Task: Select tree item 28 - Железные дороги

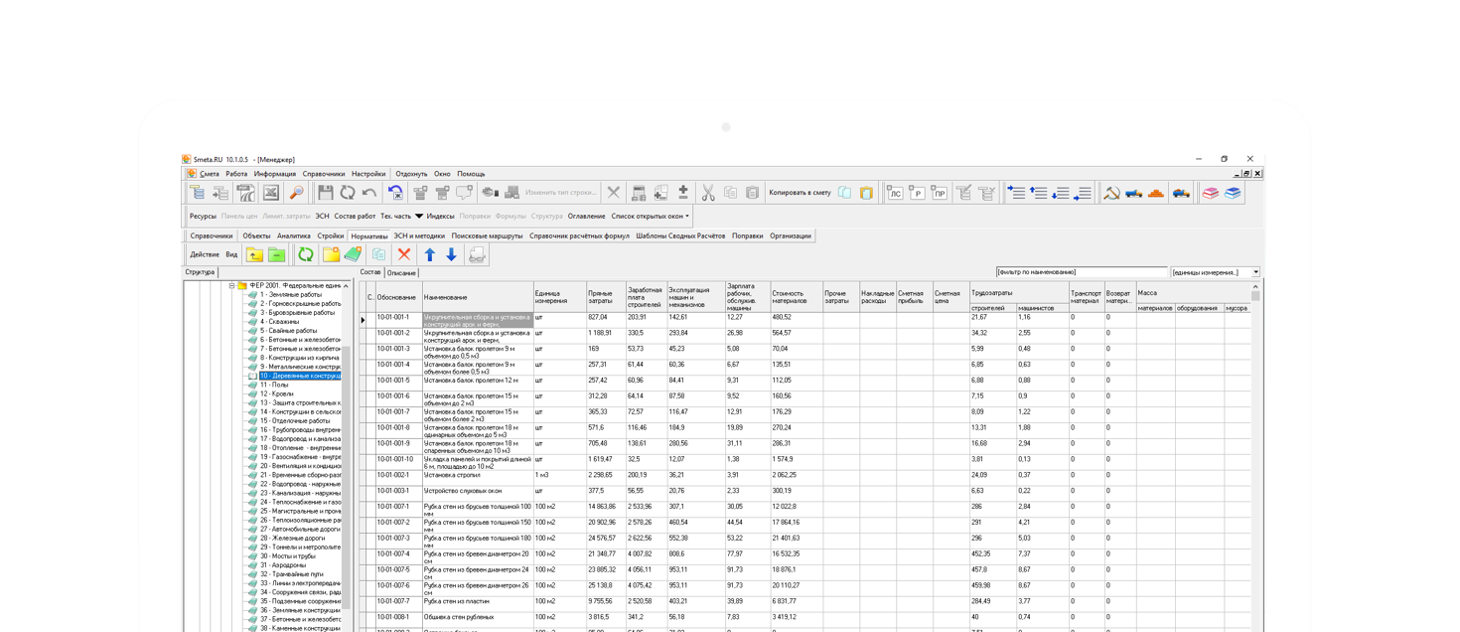Action: [x=293, y=538]
